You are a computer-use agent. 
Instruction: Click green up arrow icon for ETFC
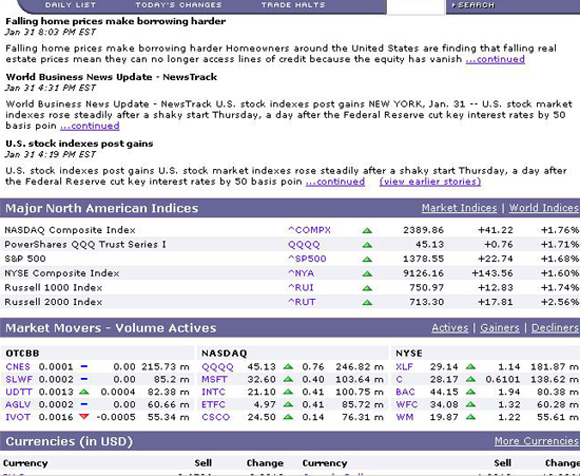pyautogui.click(x=288, y=405)
